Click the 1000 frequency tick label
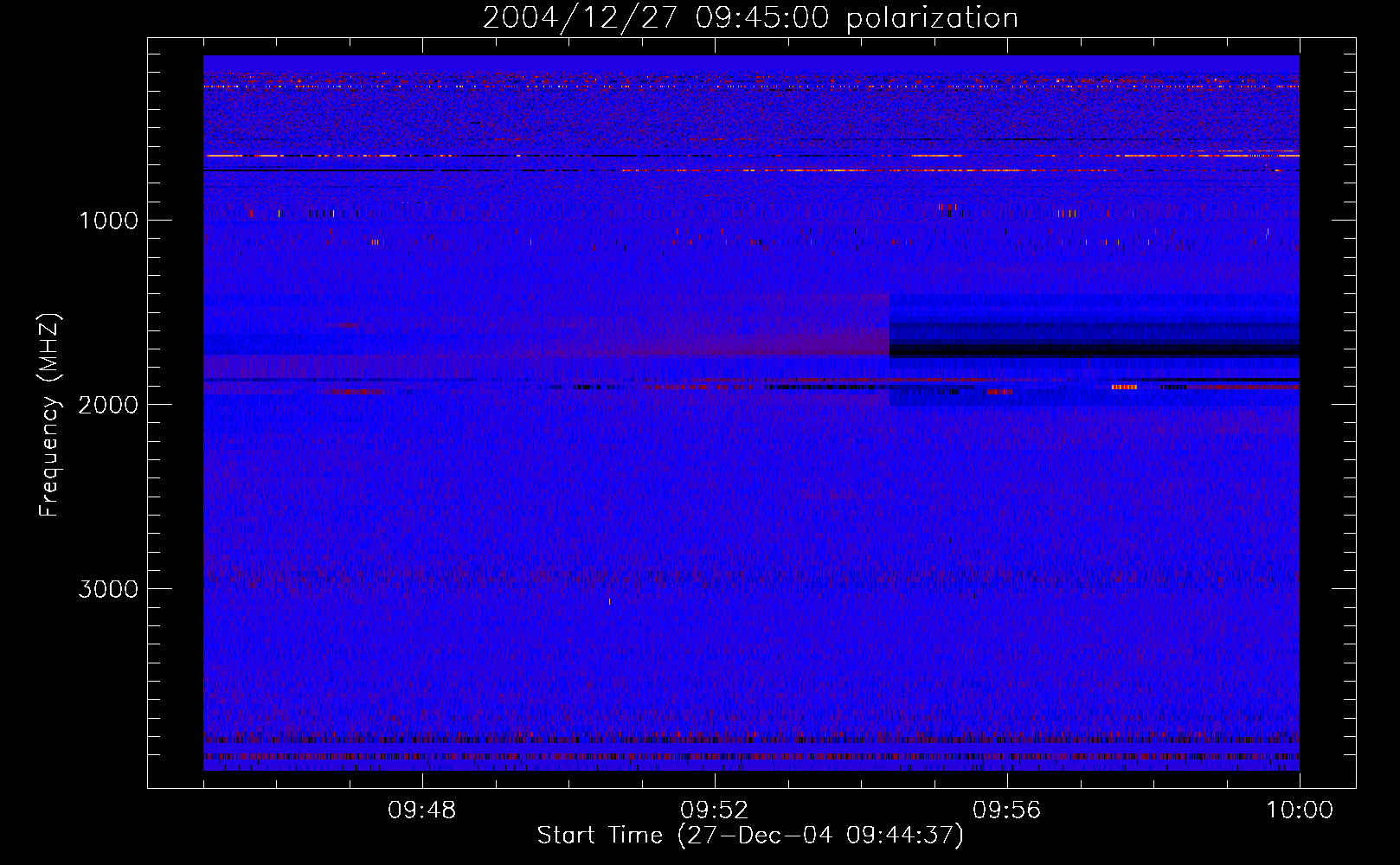Viewport: 1400px width, 865px height. (108, 221)
